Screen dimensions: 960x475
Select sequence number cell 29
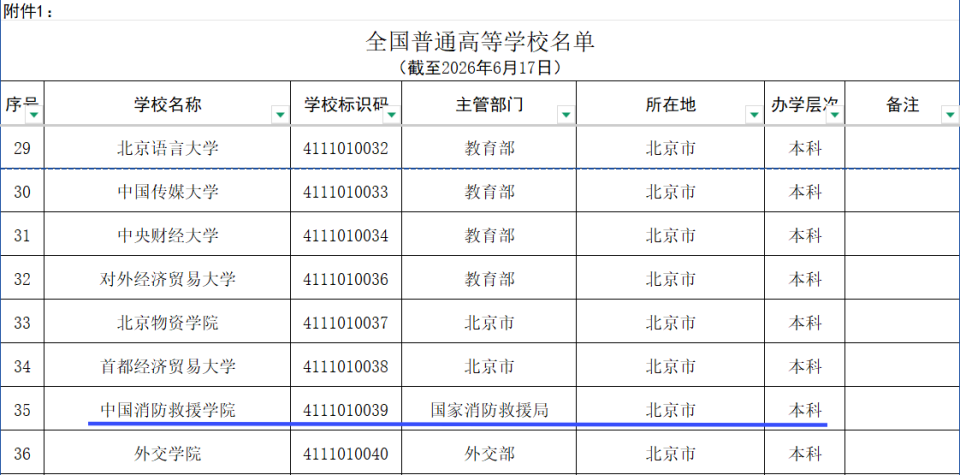point(22,148)
